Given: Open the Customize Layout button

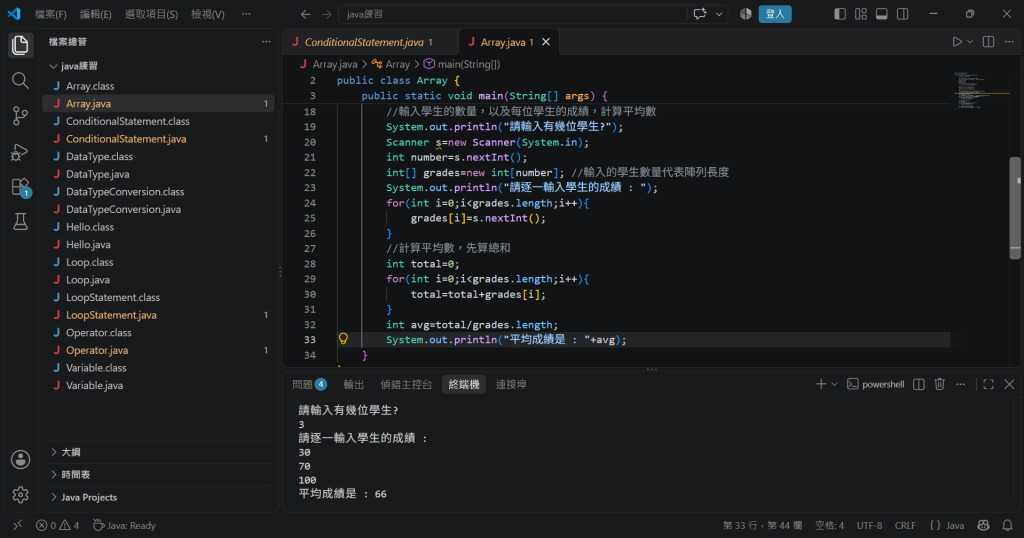Looking at the screenshot, I should pos(861,14).
